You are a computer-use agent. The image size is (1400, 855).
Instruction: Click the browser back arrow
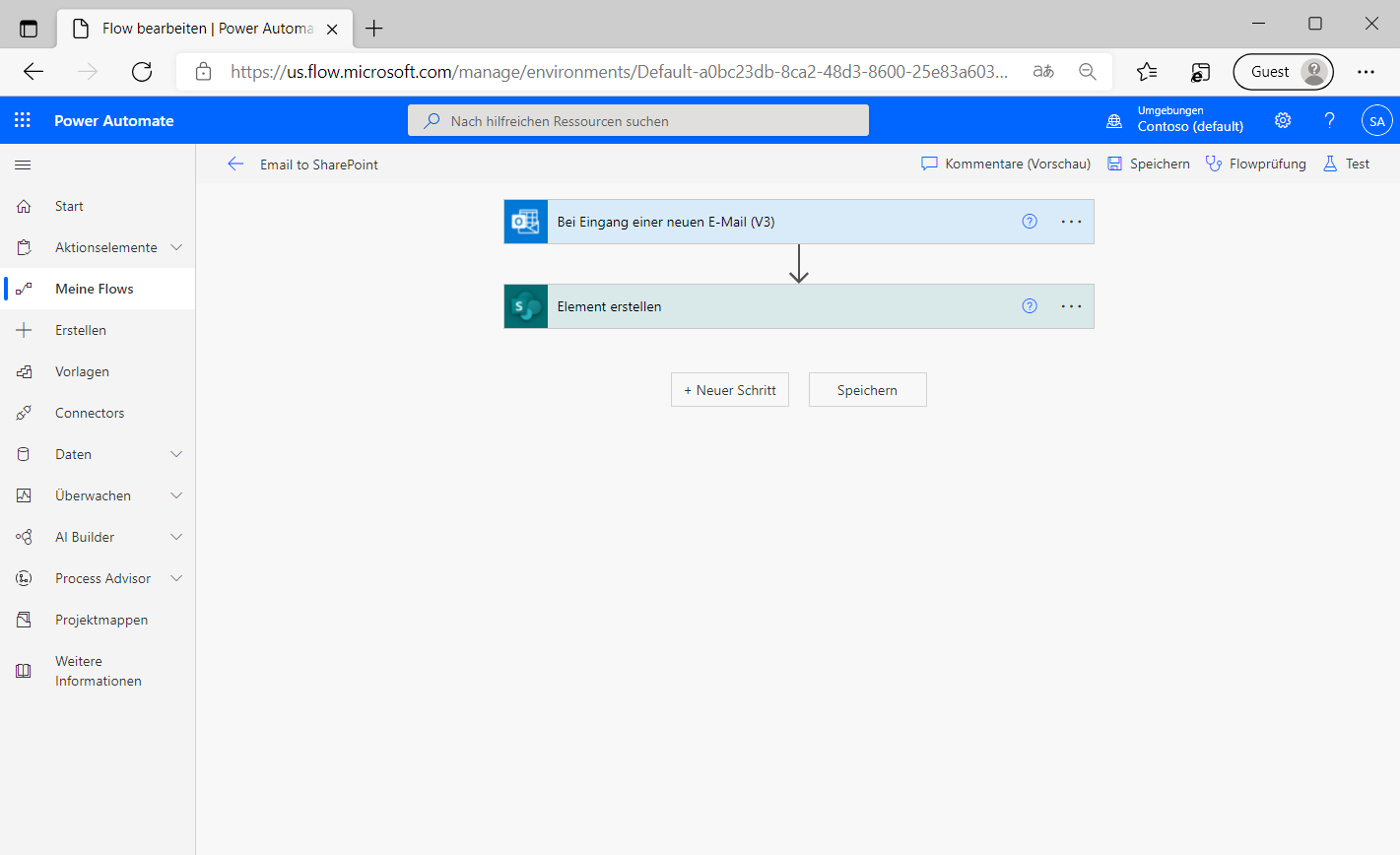33,71
